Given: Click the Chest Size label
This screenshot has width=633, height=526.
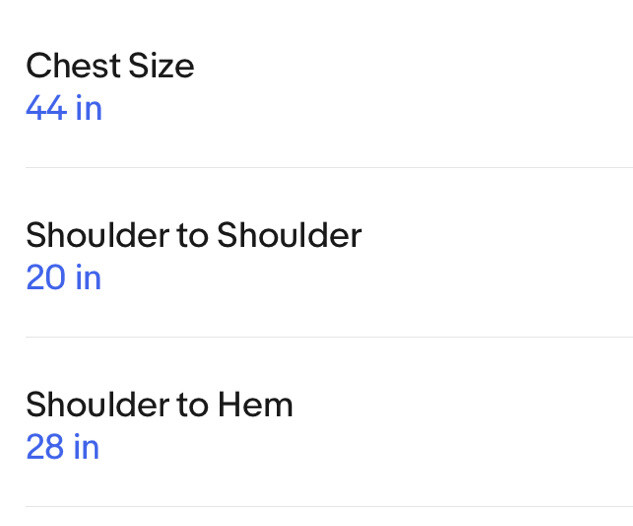Looking at the screenshot, I should click(110, 65).
